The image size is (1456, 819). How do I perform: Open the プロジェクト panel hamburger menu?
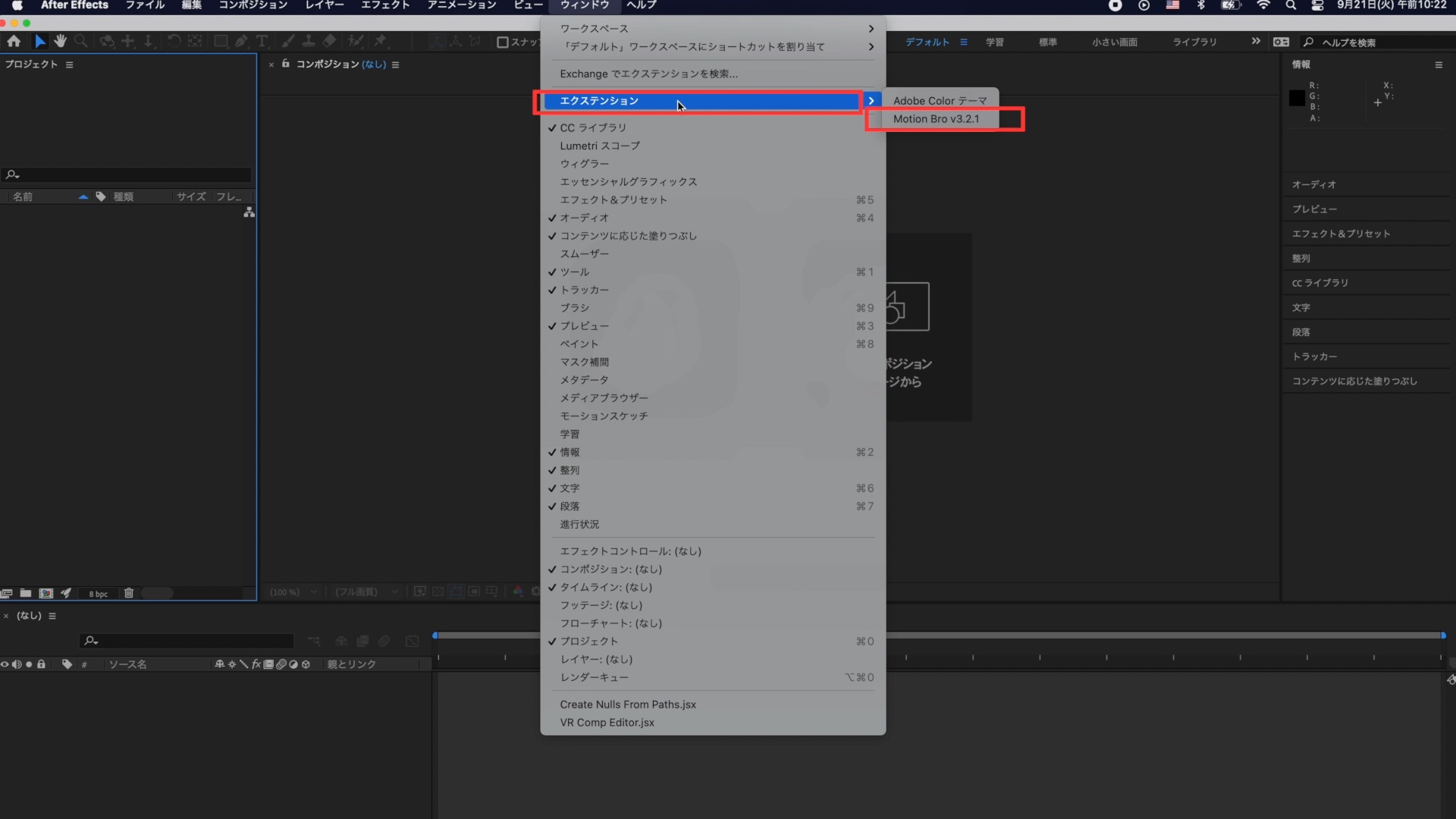click(70, 65)
